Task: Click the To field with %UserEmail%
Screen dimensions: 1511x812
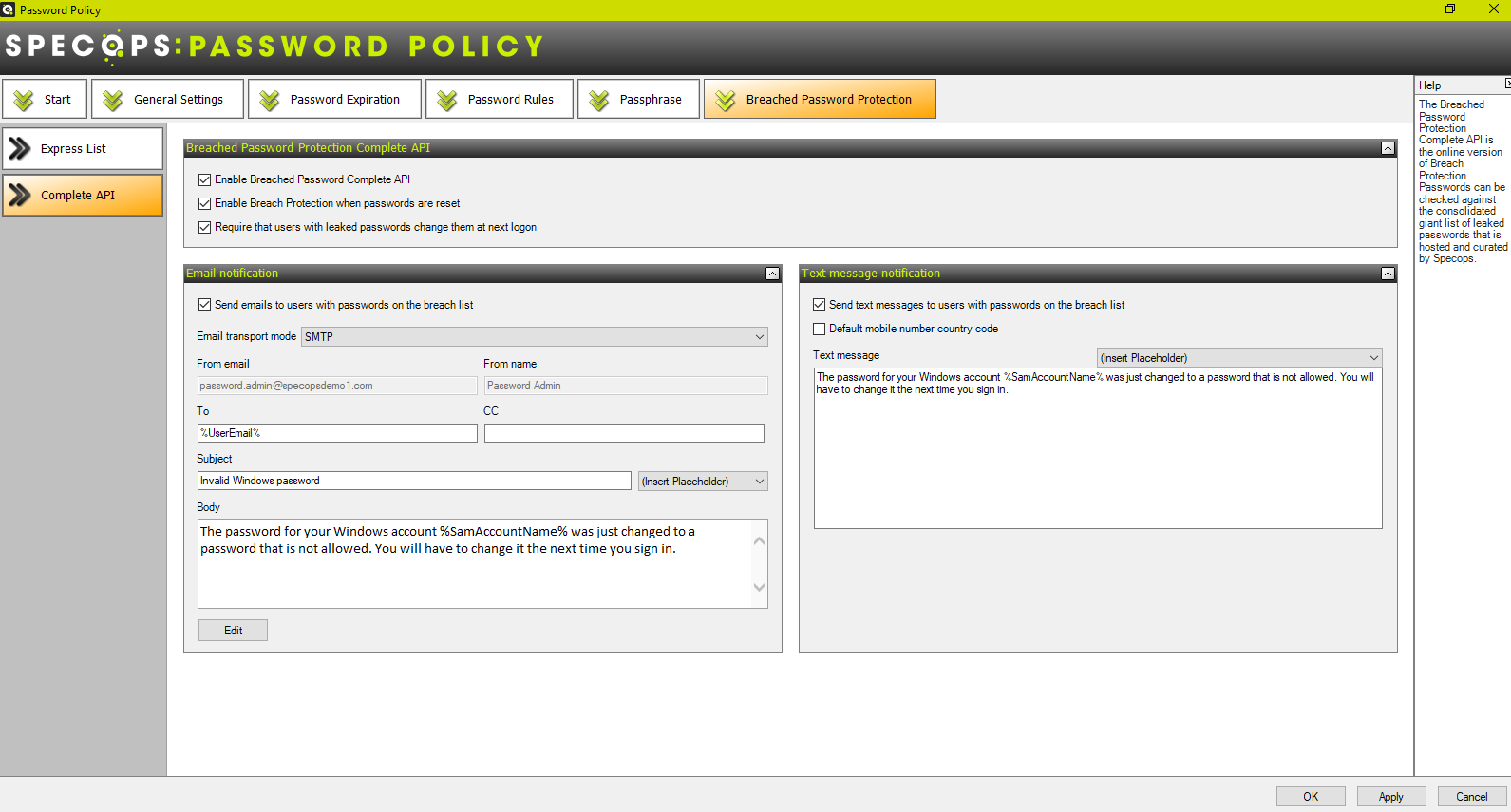Action: click(x=337, y=433)
